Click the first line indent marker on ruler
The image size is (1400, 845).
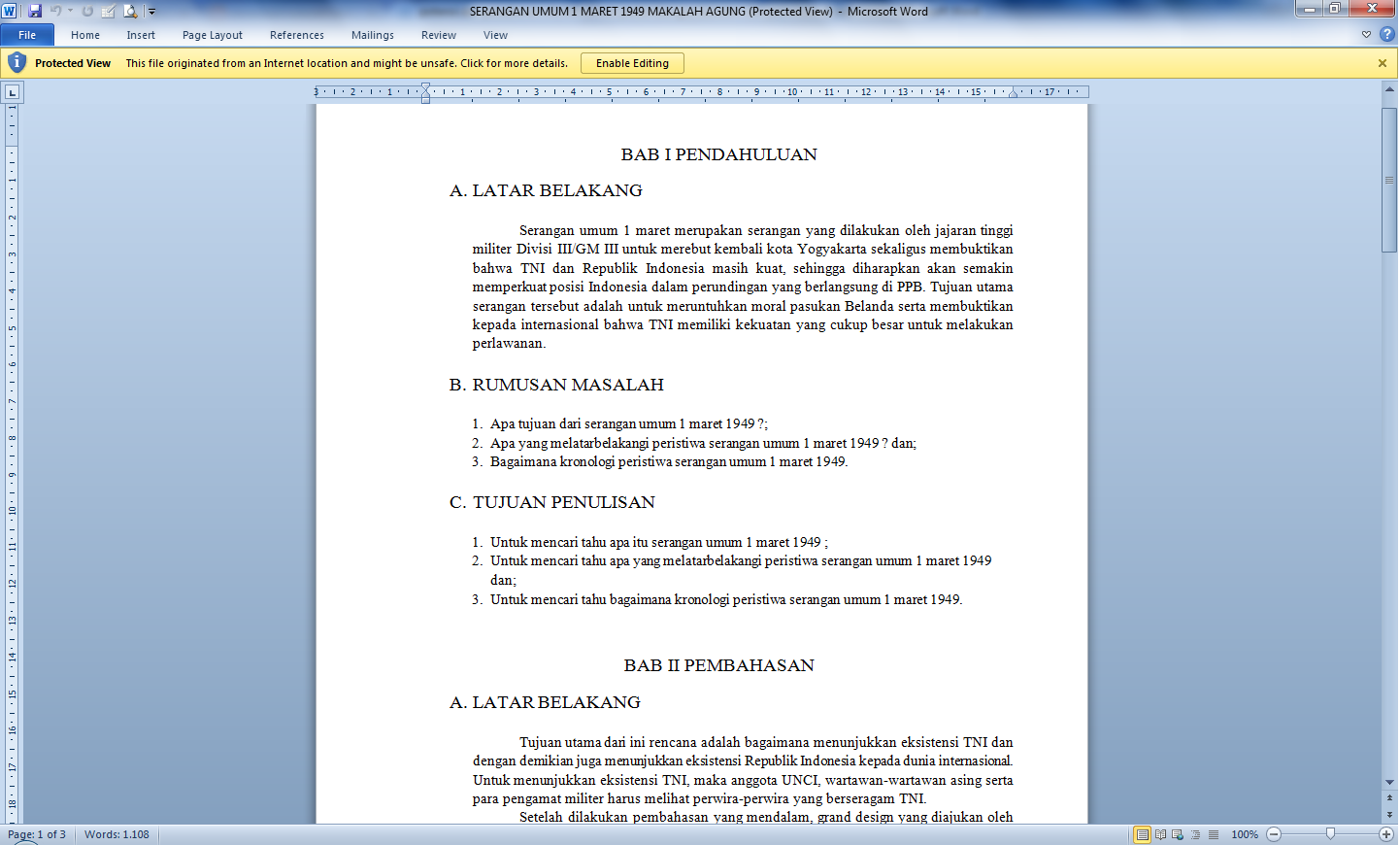click(425, 87)
